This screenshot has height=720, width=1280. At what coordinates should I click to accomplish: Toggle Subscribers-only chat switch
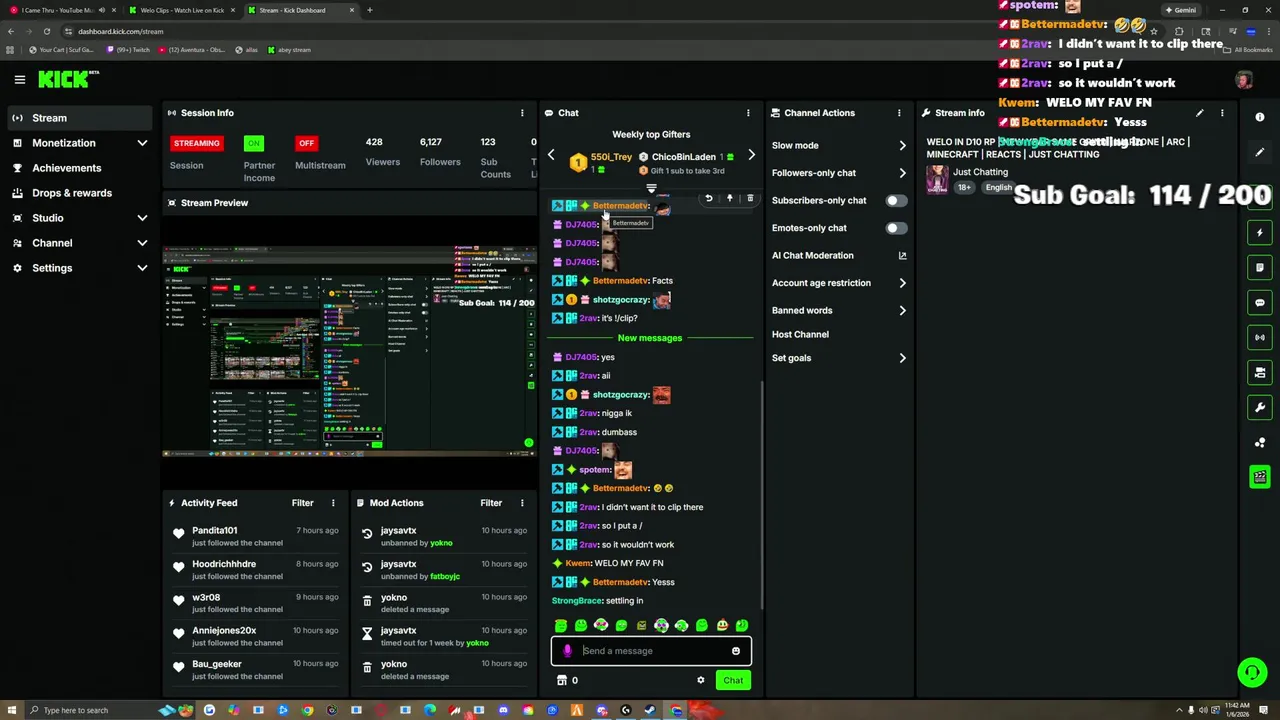(x=895, y=200)
